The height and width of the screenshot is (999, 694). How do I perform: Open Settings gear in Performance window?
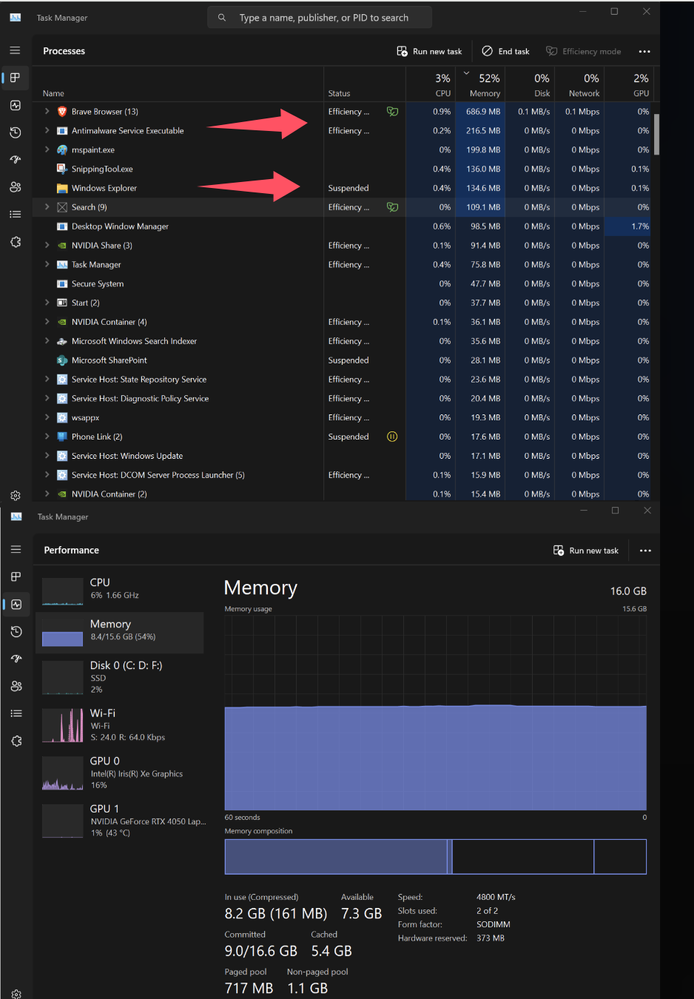click(16, 993)
